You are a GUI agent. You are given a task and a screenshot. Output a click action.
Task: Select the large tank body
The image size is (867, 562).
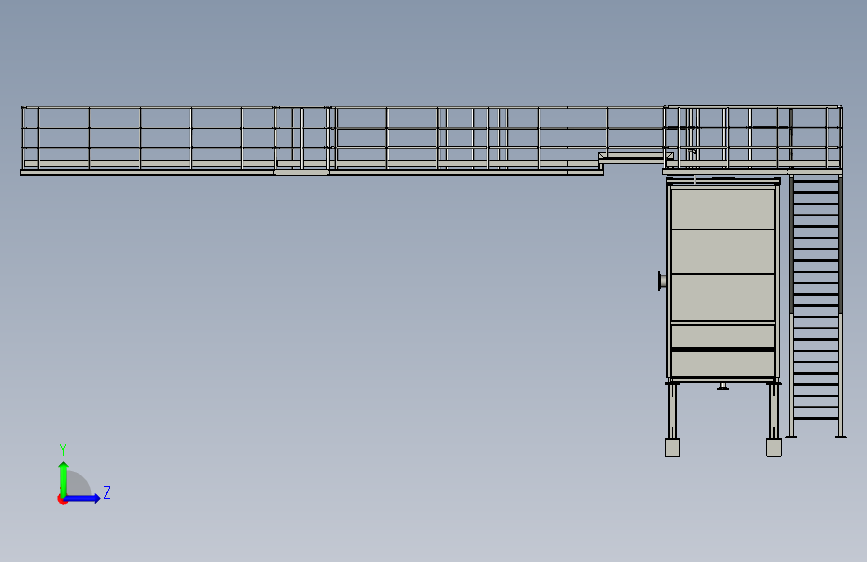point(723,281)
